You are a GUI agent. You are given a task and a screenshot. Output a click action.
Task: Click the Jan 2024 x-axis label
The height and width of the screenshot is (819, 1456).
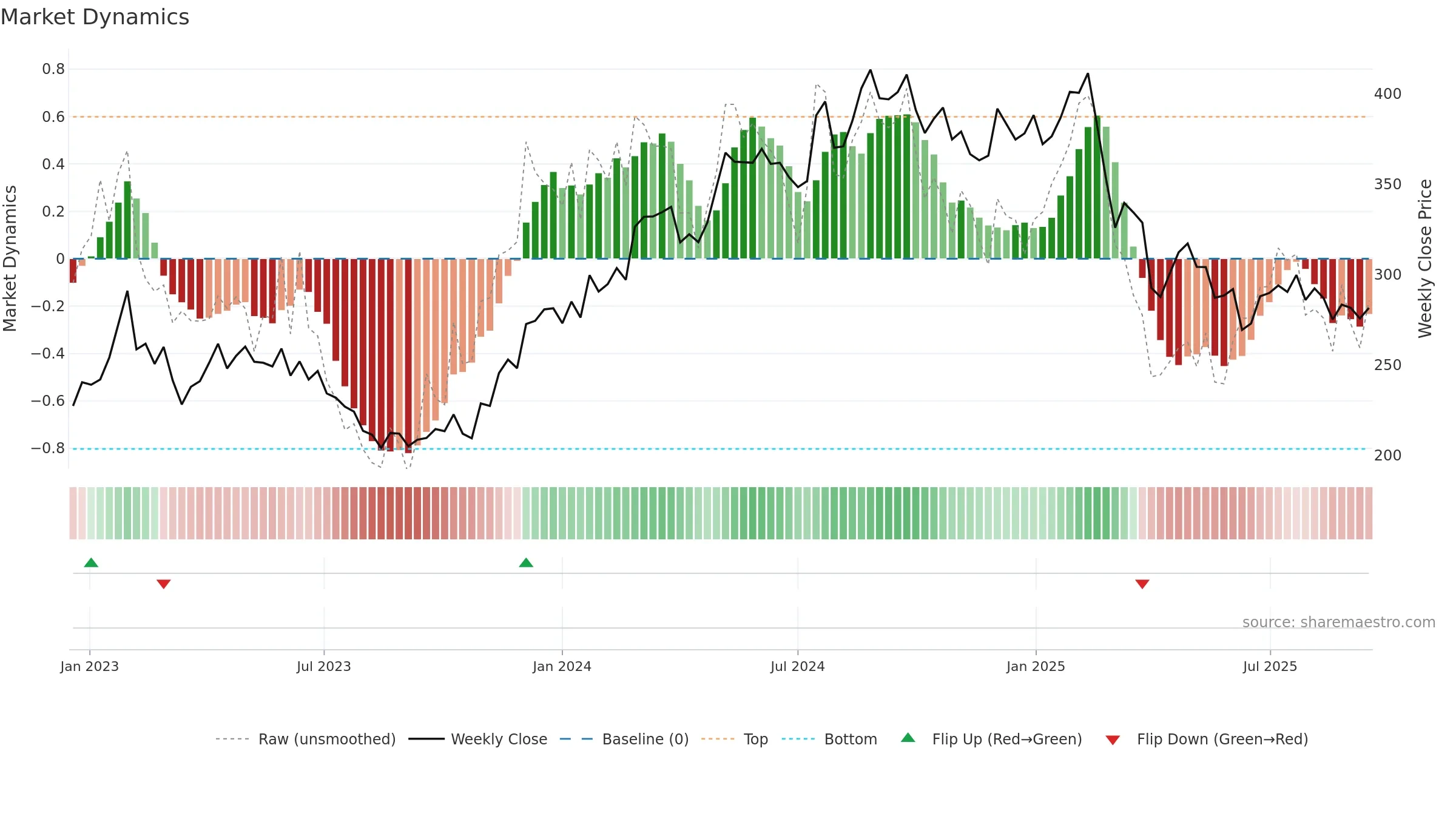[562, 666]
